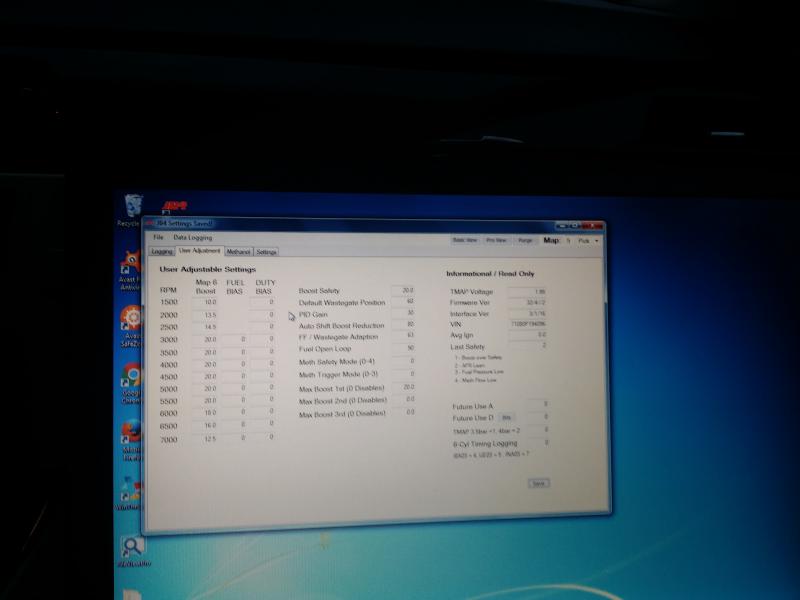Edit the TMAP 3.5bar/4bar field
800x600 pixels.
(539, 430)
